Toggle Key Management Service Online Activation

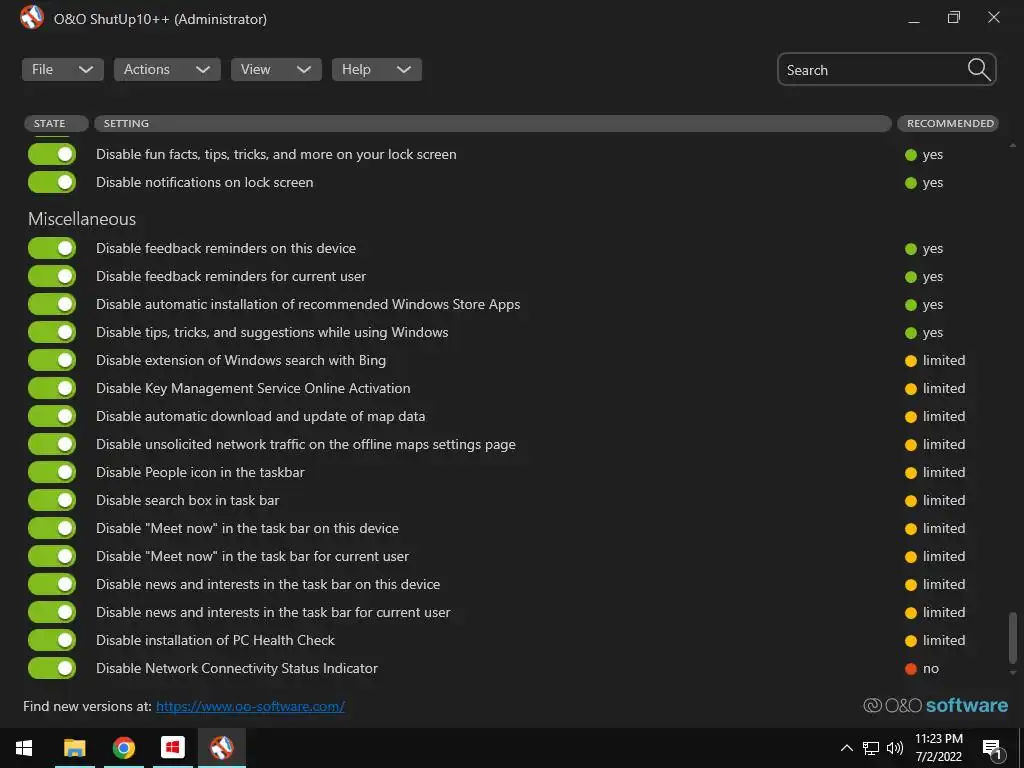tap(52, 389)
